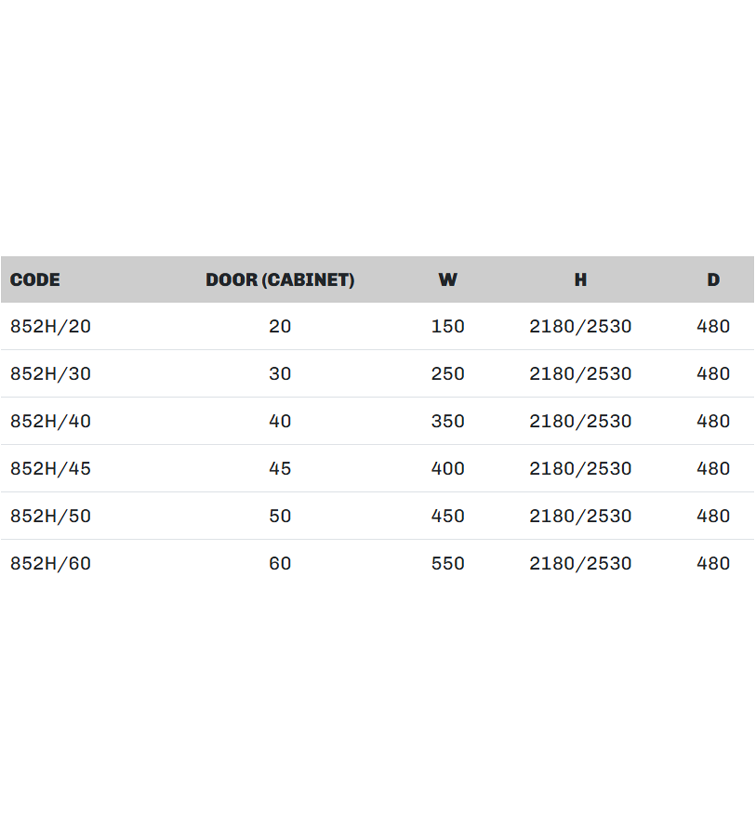Click the CODE column header

(x=35, y=280)
